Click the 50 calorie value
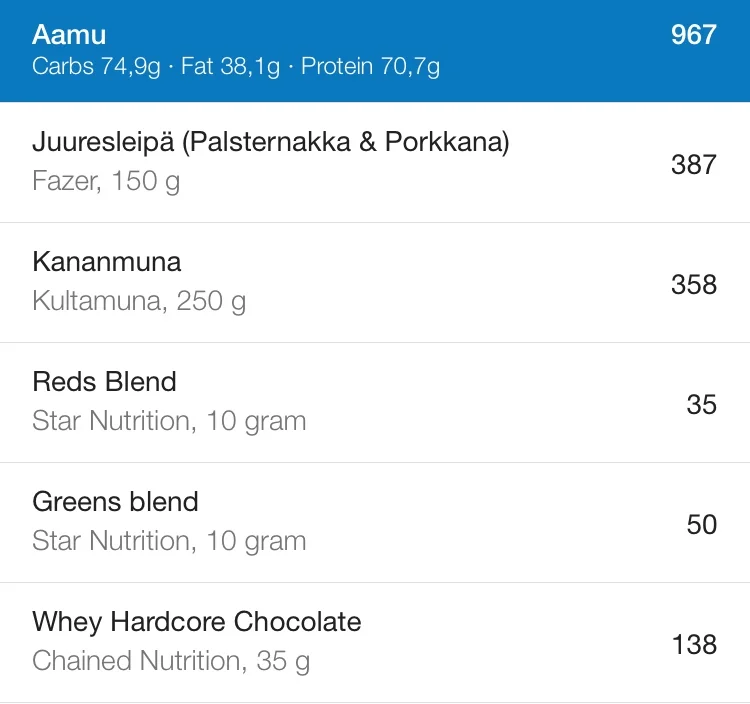The width and height of the screenshot is (750, 704). click(x=701, y=524)
